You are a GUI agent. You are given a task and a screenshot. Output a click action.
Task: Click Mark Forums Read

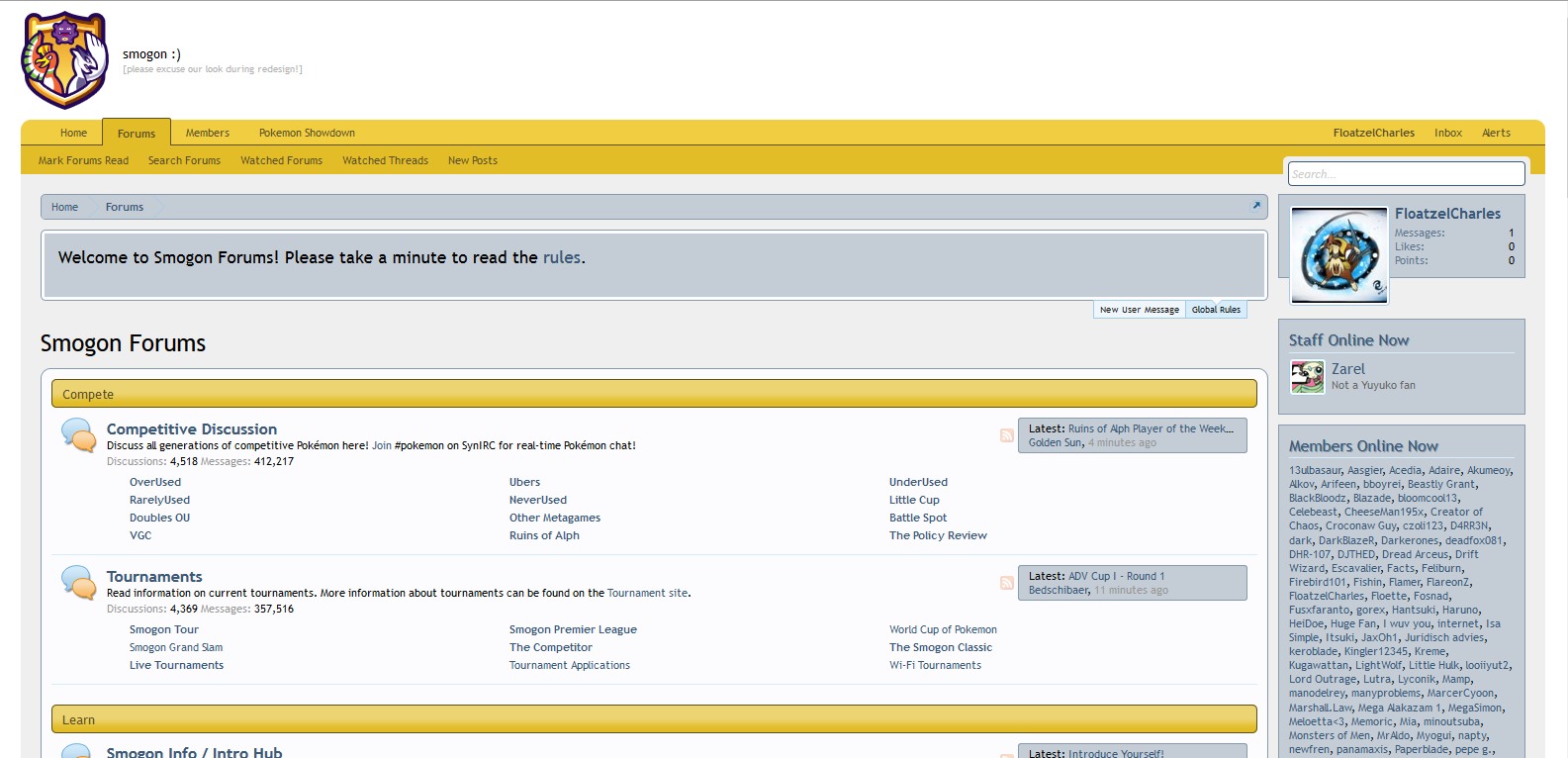click(x=83, y=160)
